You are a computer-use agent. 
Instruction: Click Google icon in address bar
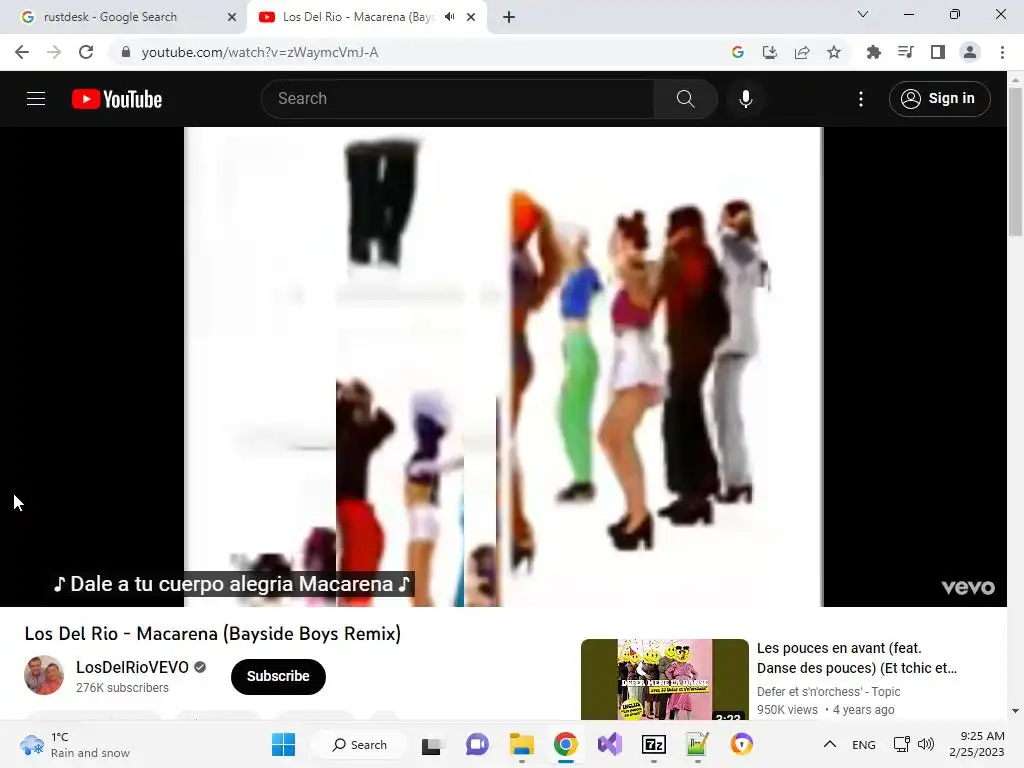[738, 52]
